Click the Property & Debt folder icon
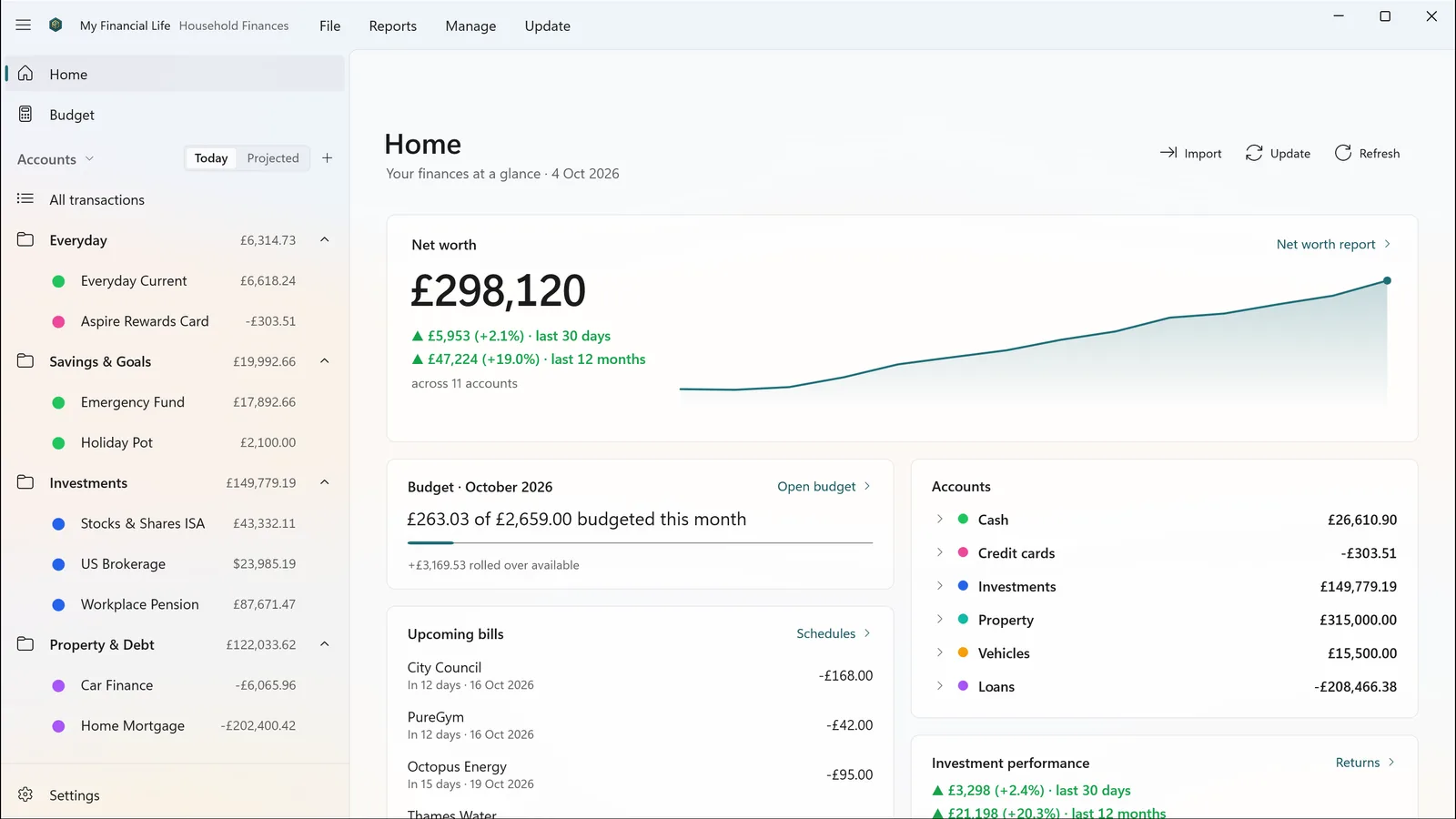Viewport: 1456px width, 819px height. coord(25,644)
